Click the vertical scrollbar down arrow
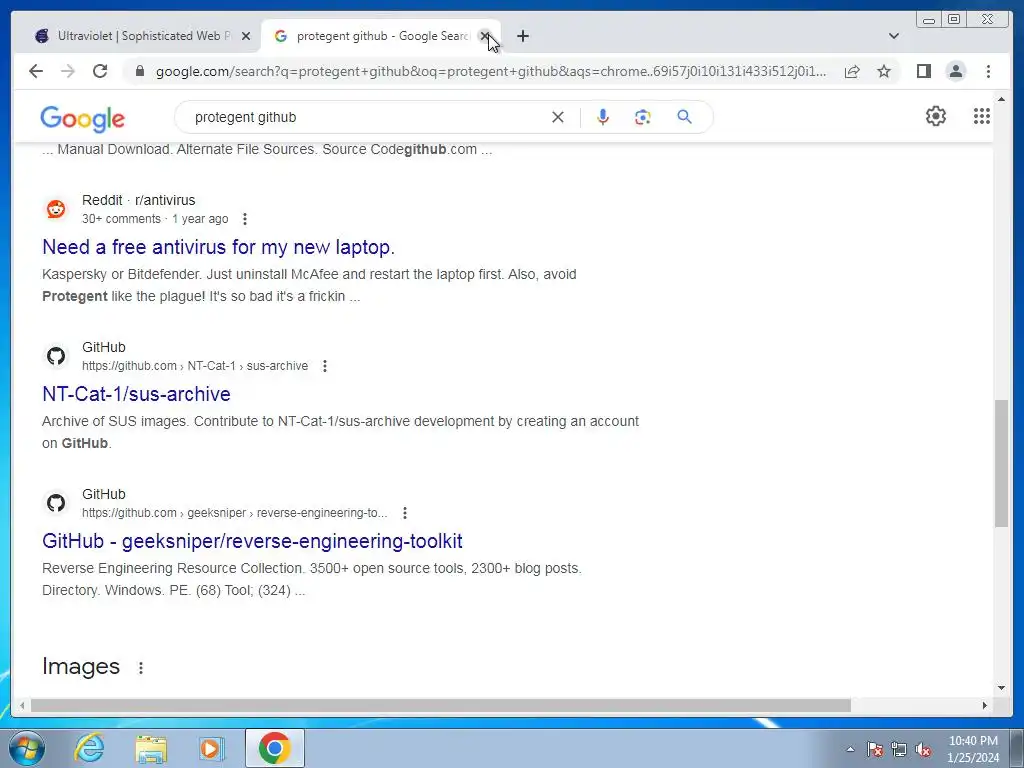Image resolution: width=1024 pixels, height=768 pixels. coord(1001,687)
